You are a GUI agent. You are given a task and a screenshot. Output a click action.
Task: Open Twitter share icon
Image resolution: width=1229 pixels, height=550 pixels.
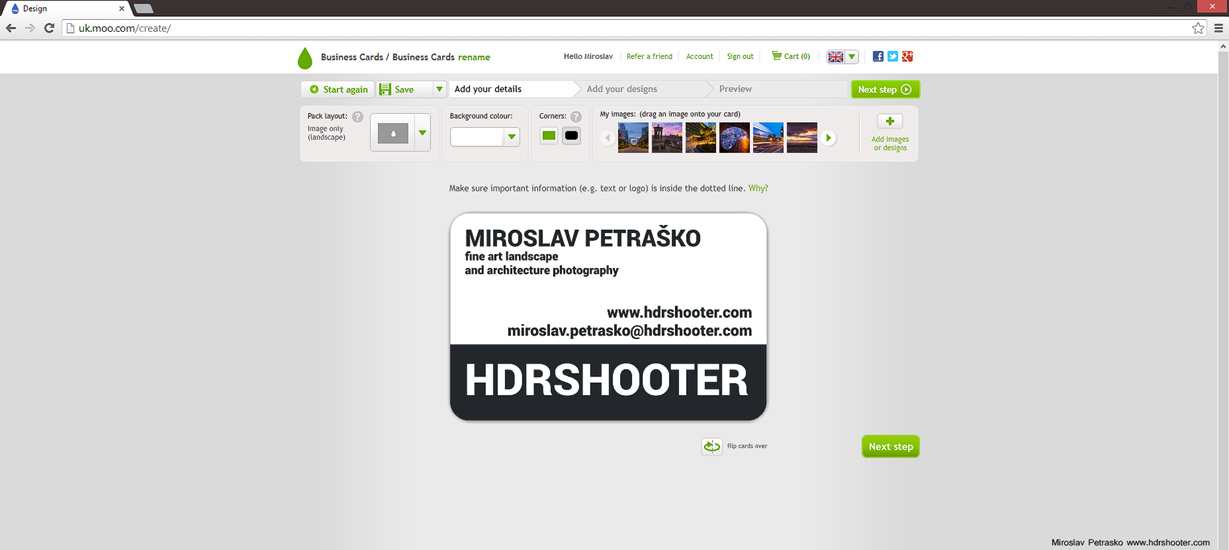893,57
